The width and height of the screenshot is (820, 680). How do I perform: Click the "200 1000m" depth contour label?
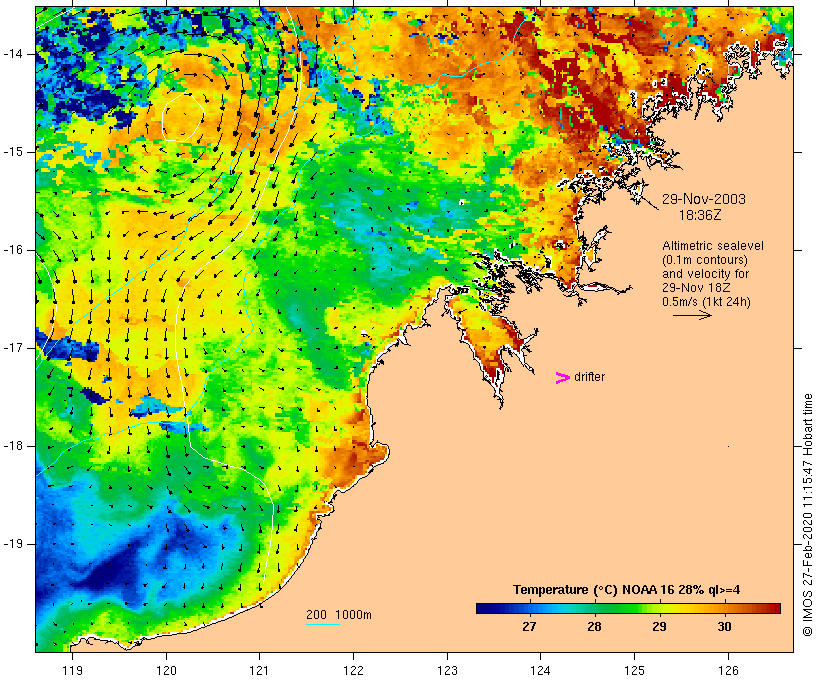tap(339, 615)
